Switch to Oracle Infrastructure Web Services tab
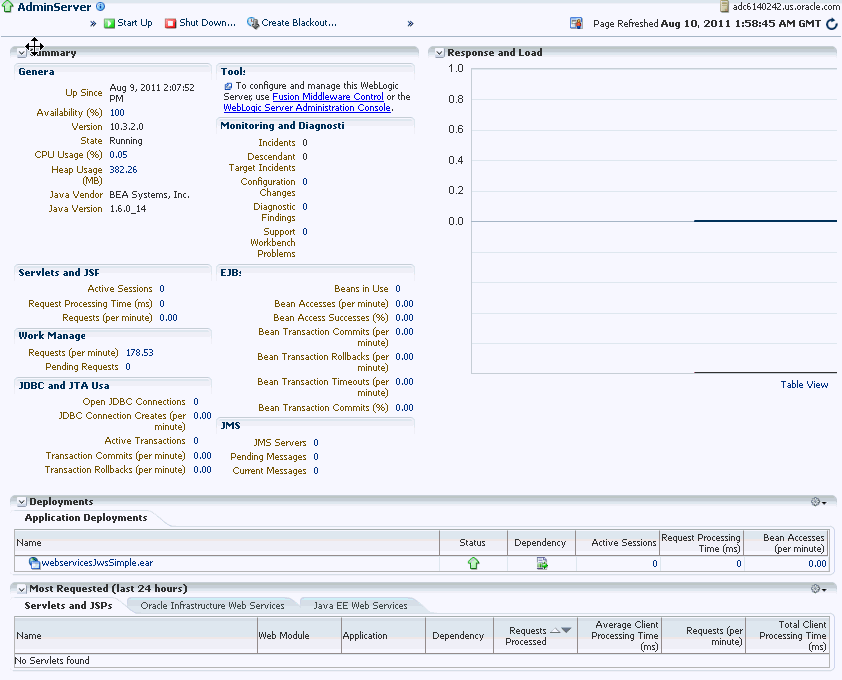Screen dimensions: 842x680 point(212,605)
